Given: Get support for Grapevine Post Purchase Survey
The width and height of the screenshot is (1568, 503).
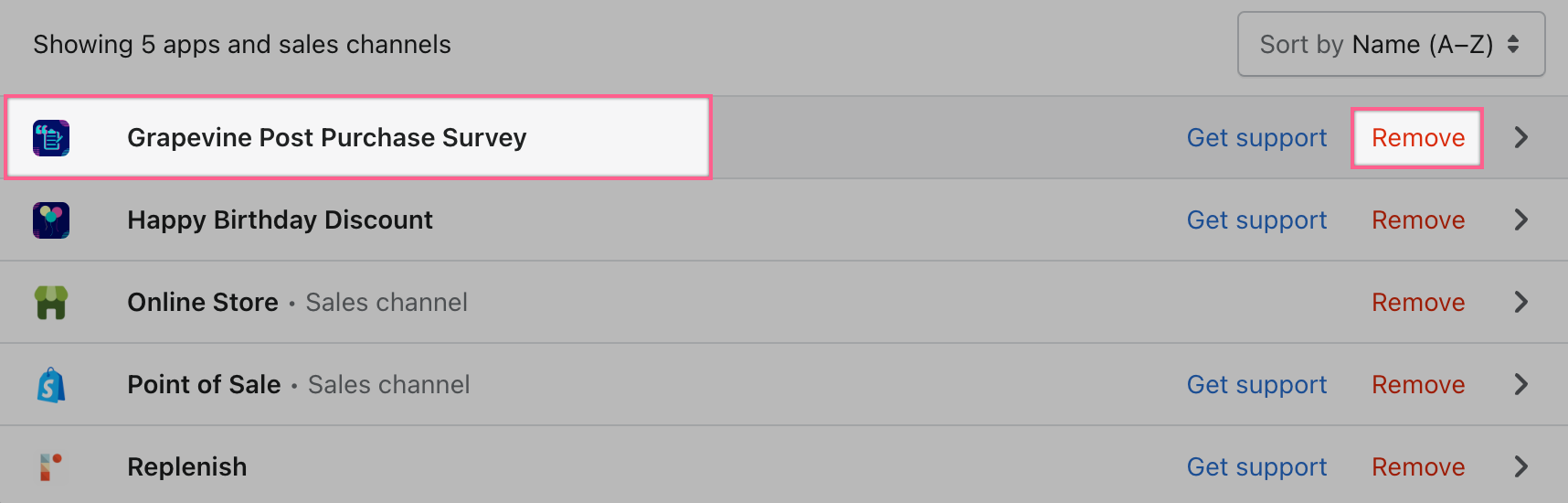Looking at the screenshot, I should click(1256, 137).
